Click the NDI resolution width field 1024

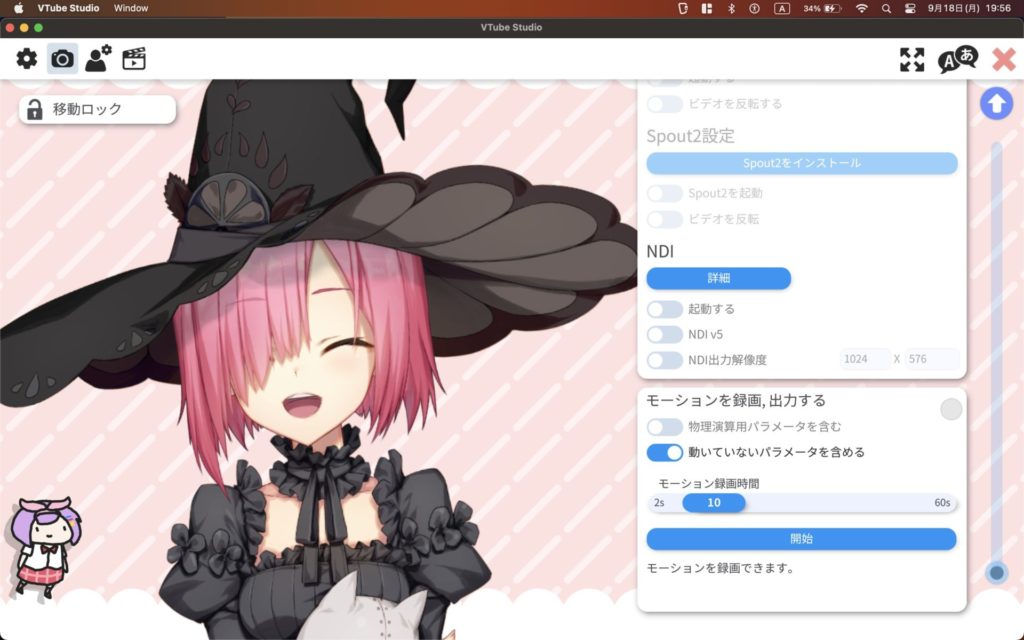coord(864,360)
